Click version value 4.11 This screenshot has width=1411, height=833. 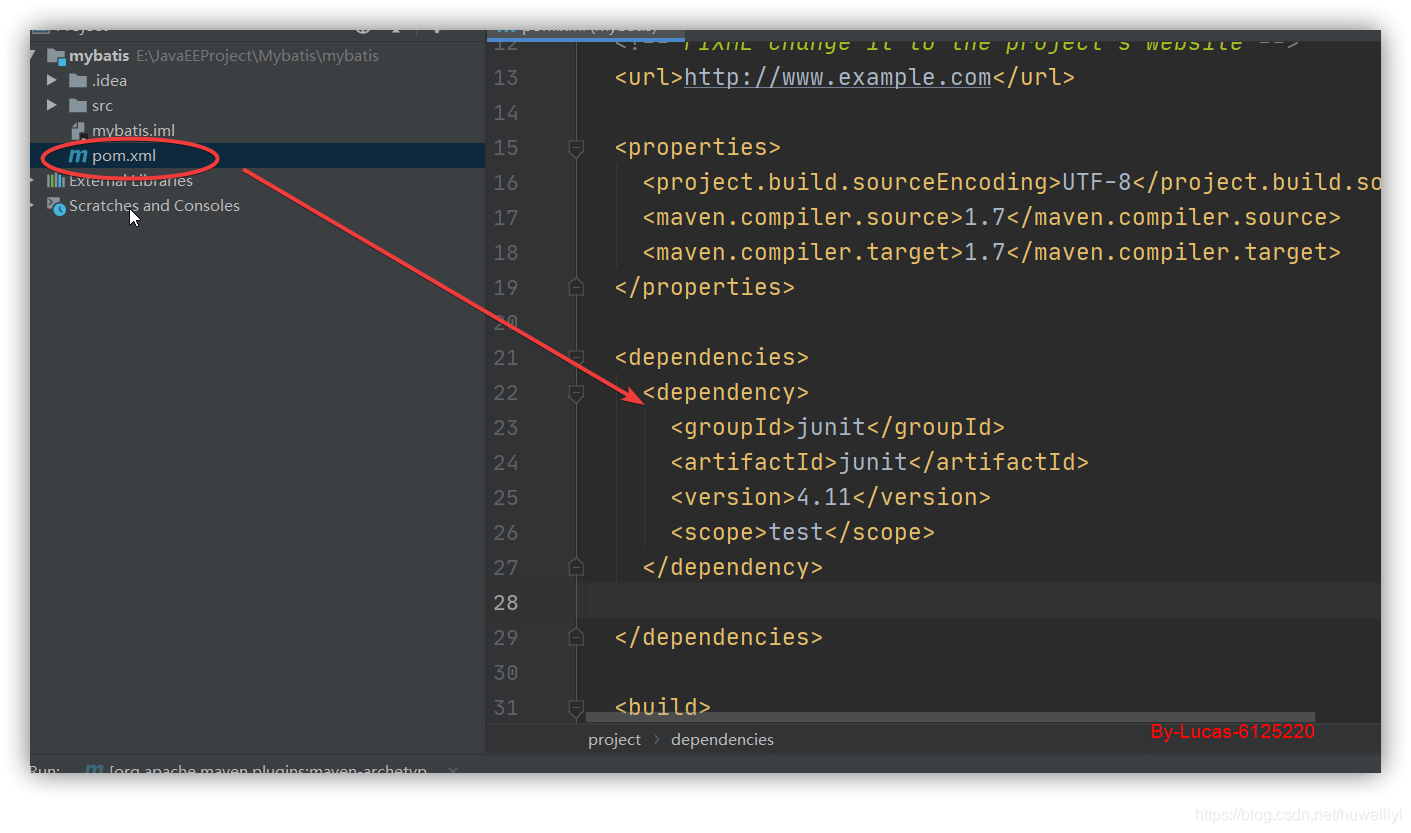824,497
